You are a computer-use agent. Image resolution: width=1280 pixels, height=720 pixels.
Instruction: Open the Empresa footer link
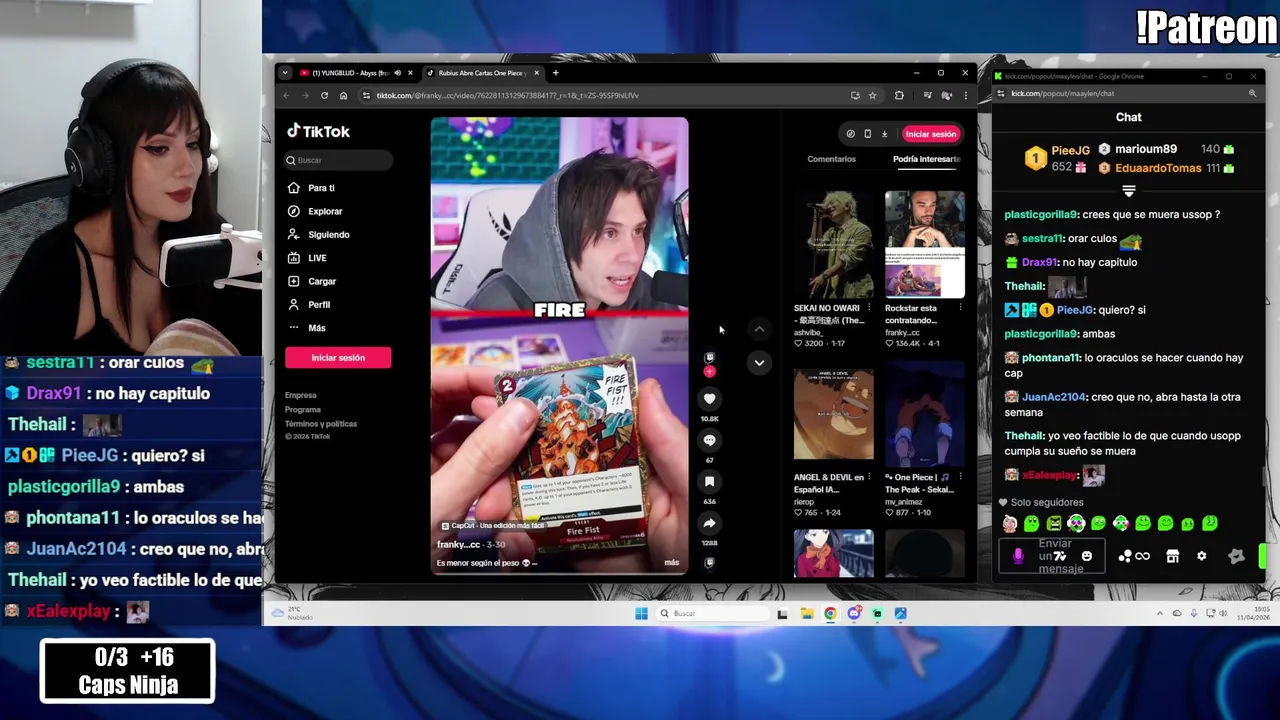point(300,395)
